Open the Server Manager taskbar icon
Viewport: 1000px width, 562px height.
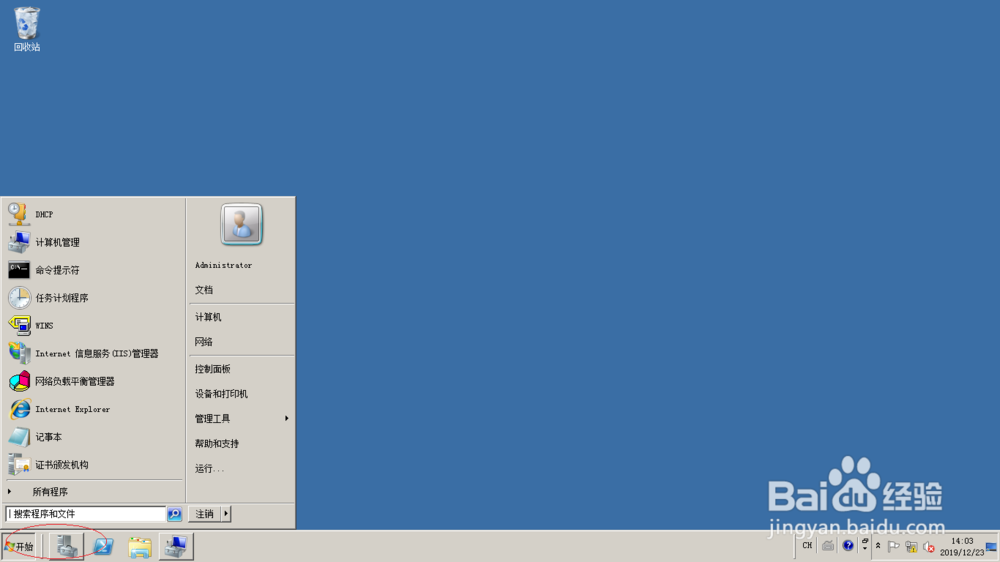click(66, 547)
